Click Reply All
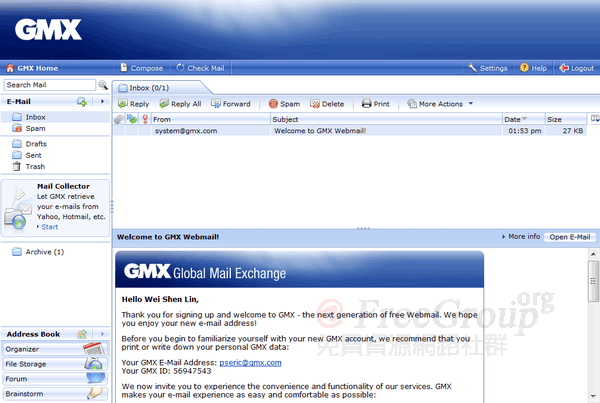Image resolution: width=600 pixels, height=403 pixels. 180,104
